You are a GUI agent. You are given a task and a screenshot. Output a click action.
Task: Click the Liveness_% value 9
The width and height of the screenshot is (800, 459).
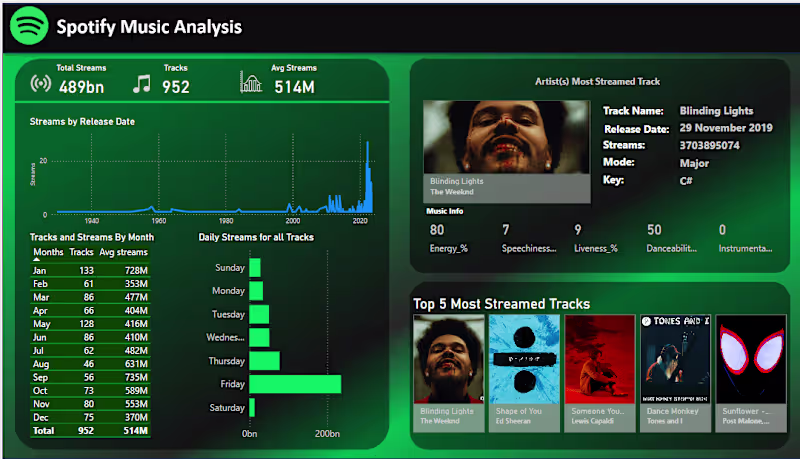point(578,230)
